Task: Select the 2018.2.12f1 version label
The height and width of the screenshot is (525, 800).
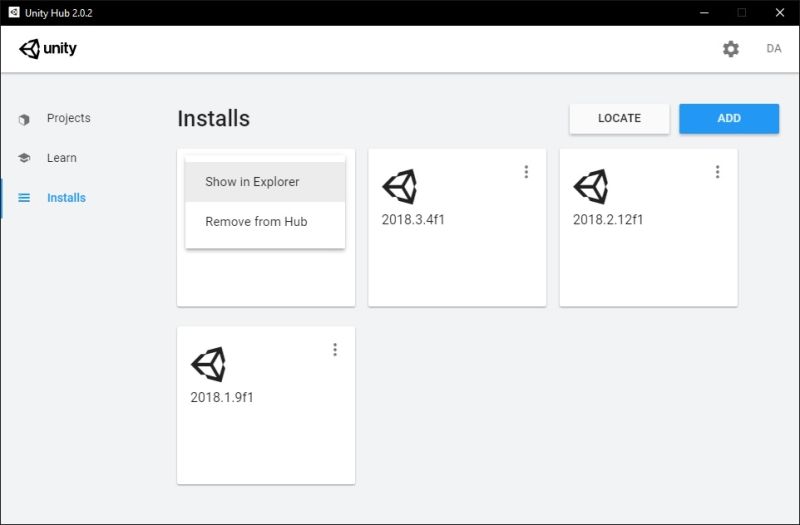Action: pyautogui.click(x=608, y=220)
